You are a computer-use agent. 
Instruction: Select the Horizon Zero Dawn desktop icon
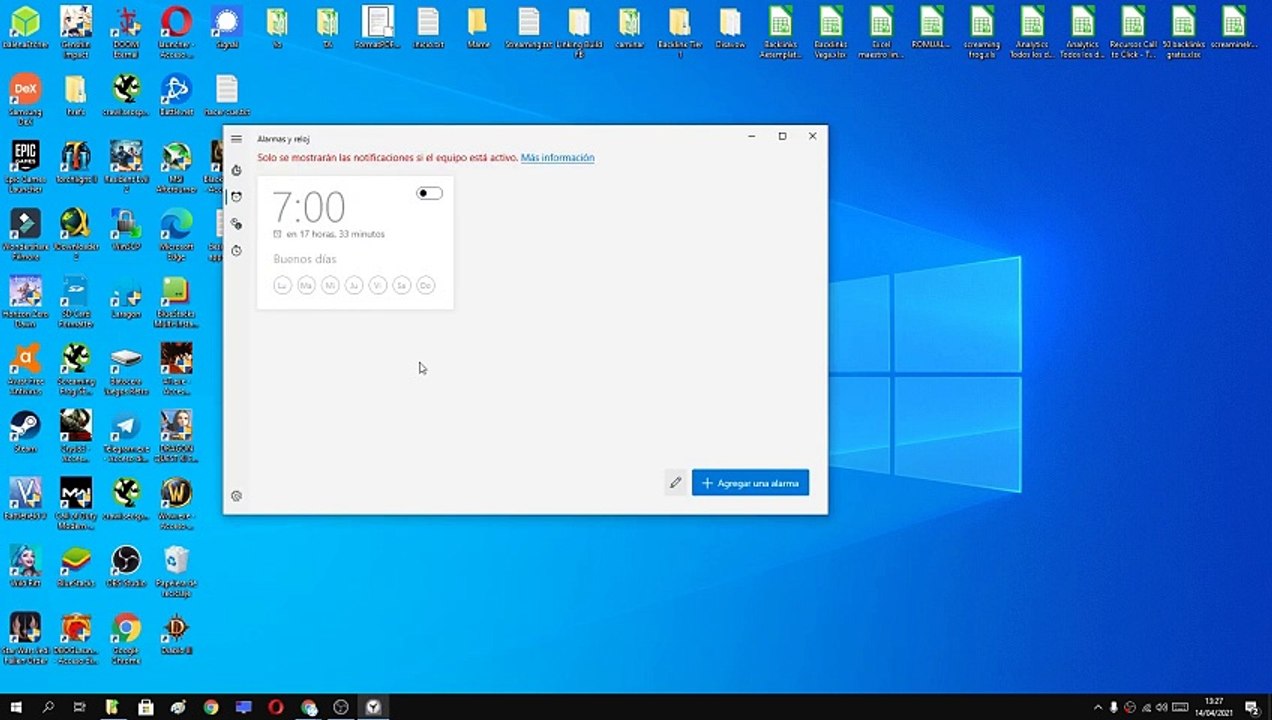(25, 301)
